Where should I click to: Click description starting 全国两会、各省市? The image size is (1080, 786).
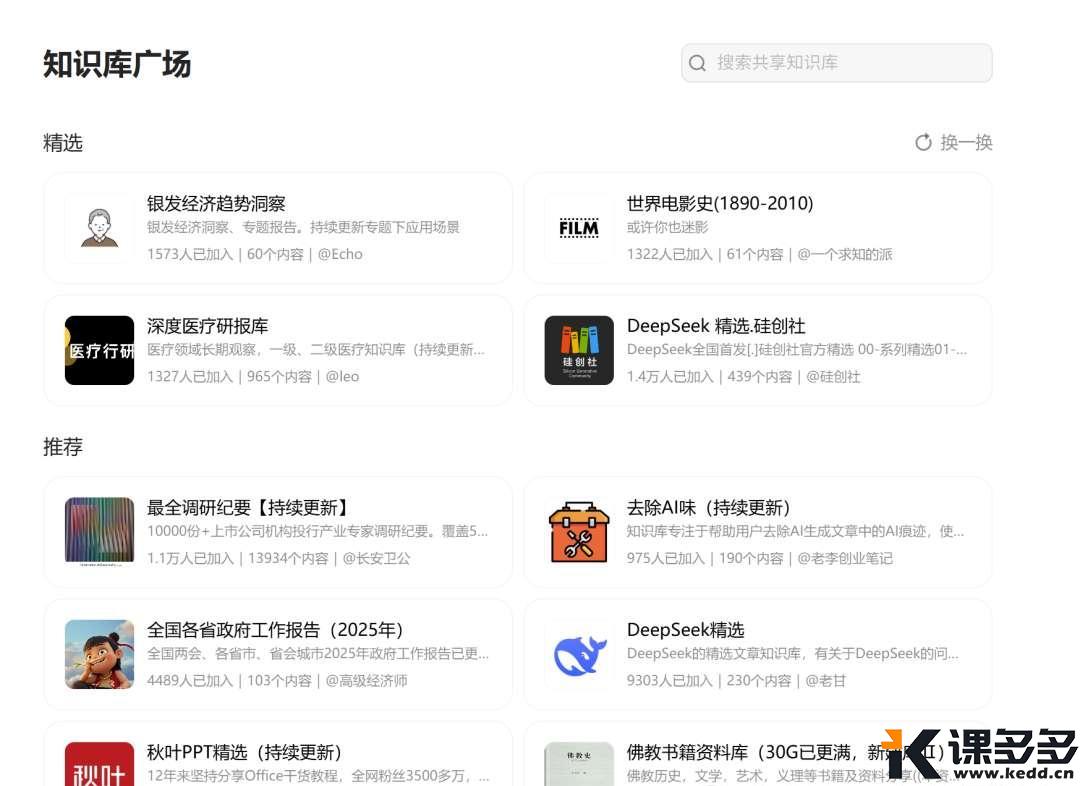(318, 653)
